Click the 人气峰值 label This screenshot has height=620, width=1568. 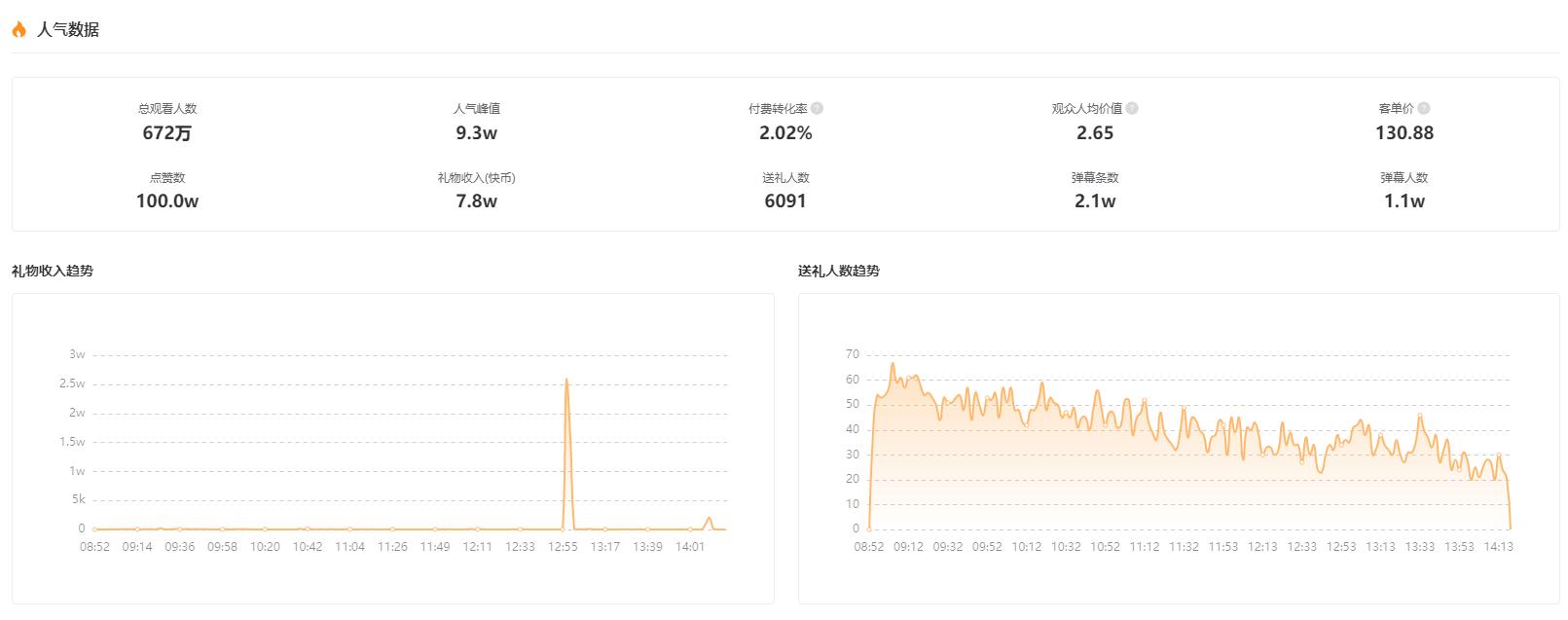click(477, 109)
